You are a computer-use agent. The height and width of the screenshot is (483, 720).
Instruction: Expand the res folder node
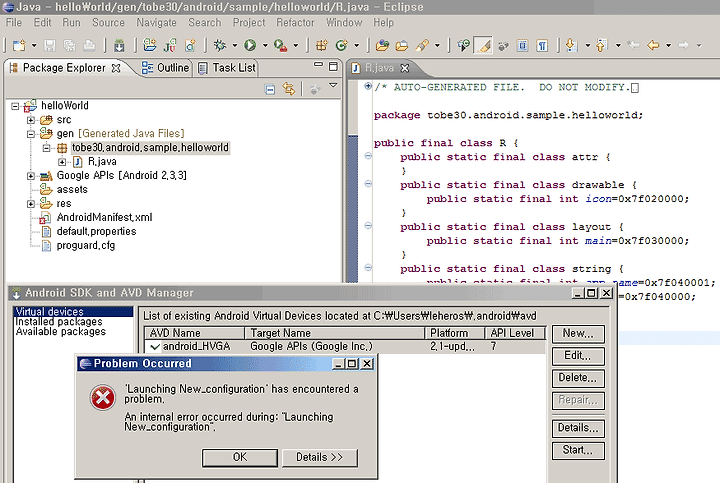tap(31, 203)
